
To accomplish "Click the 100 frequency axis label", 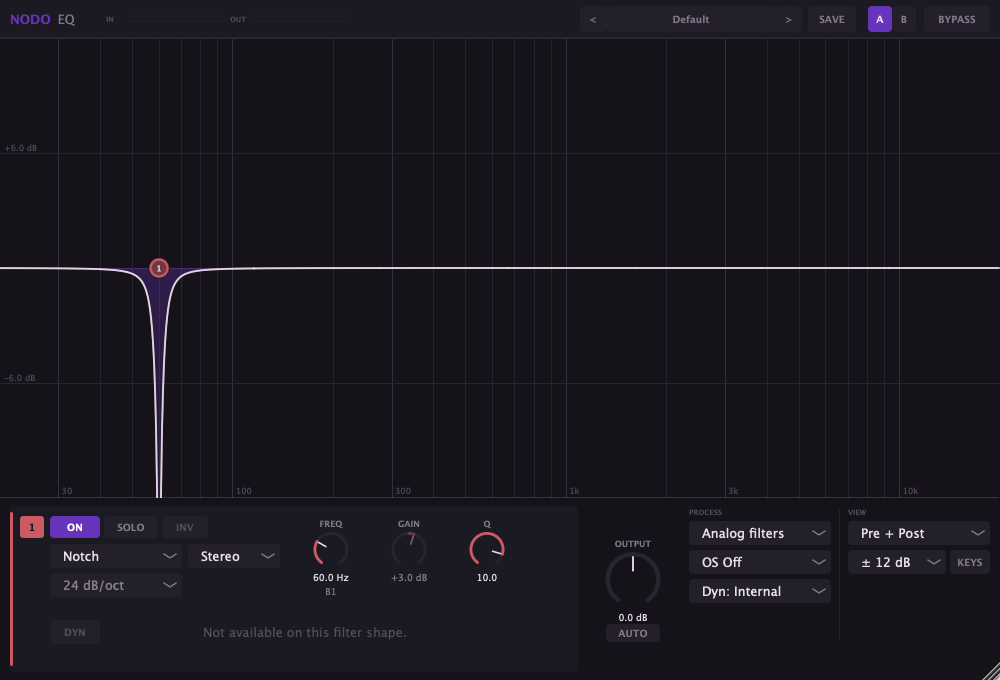I will [244, 491].
